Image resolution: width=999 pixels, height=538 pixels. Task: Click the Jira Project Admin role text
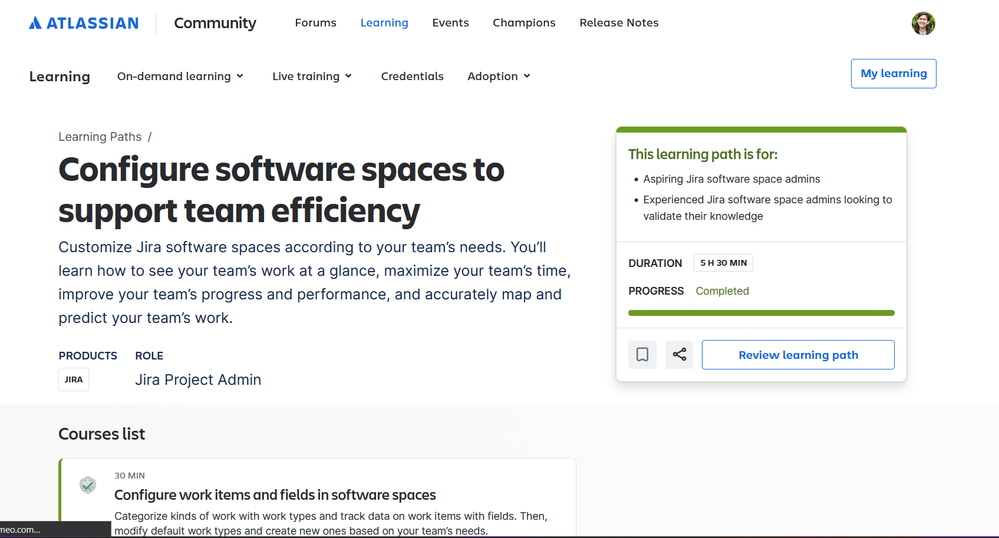pos(198,379)
